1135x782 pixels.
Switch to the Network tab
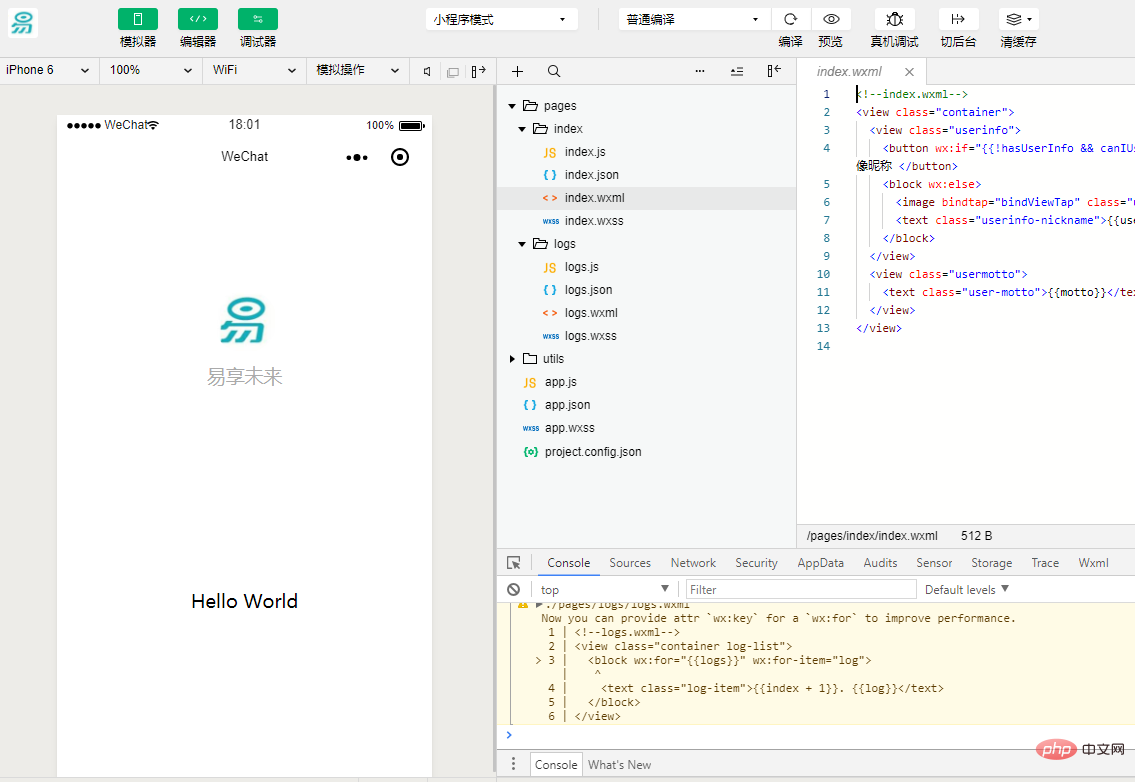693,563
